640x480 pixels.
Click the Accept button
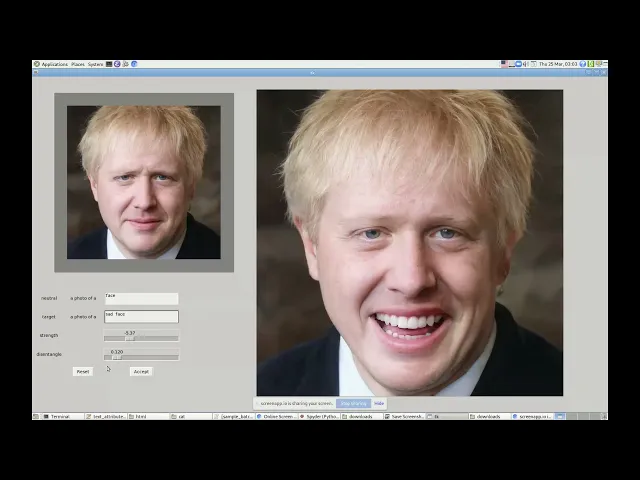click(141, 371)
